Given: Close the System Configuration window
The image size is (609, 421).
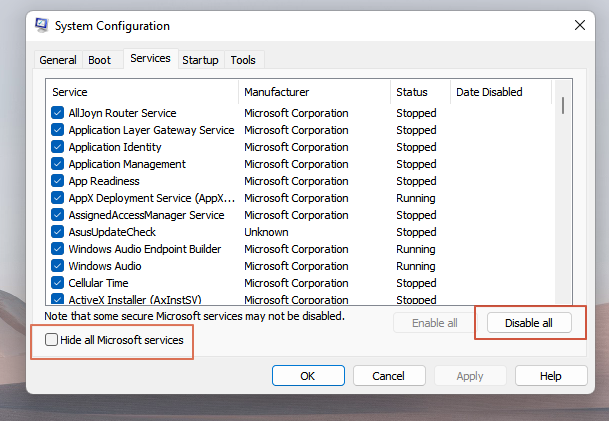Looking at the screenshot, I should pos(578,25).
